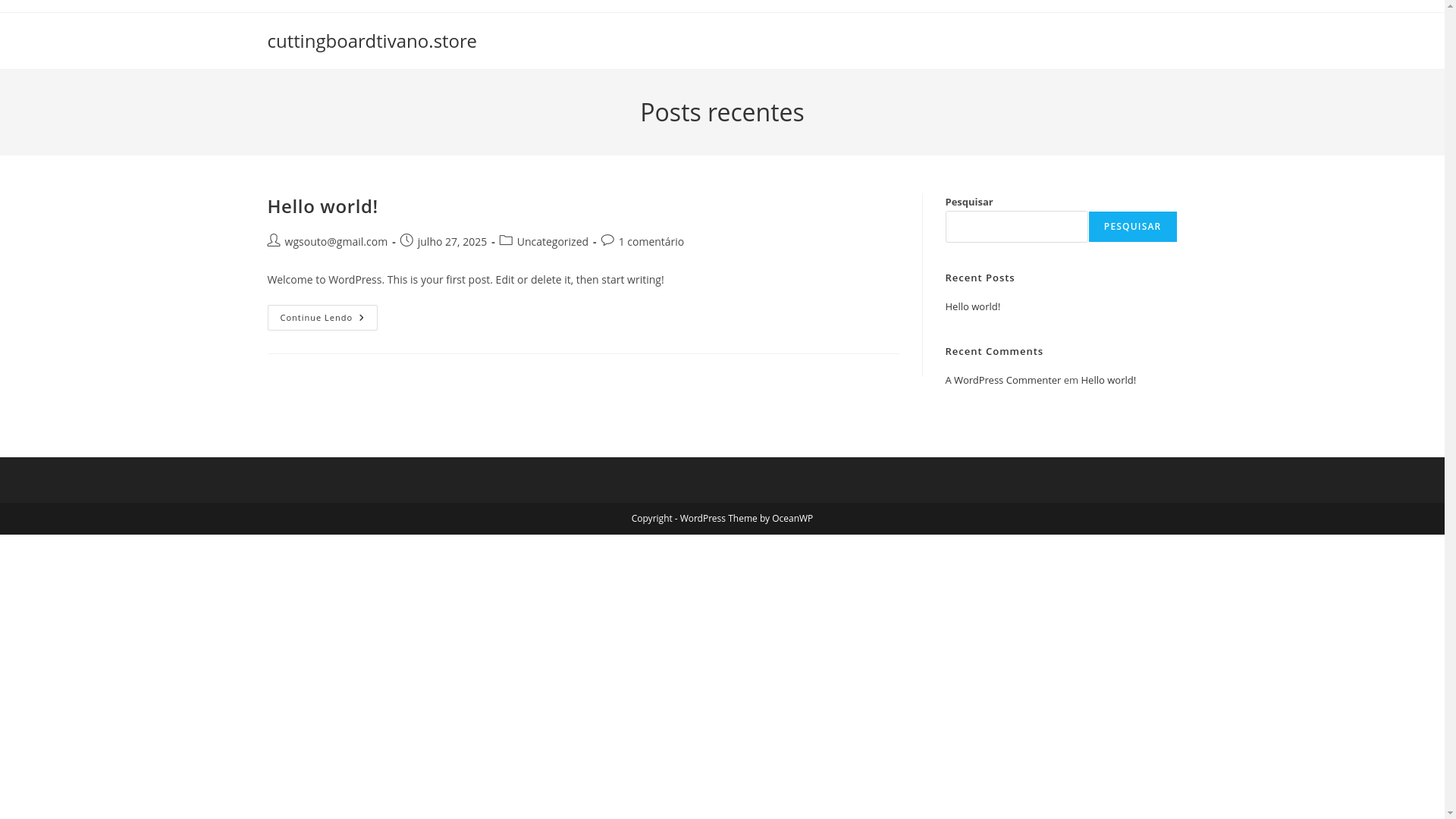The width and height of the screenshot is (1456, 819).
Task: Click the Continue Lendo button
Action: tap(322, 318)
